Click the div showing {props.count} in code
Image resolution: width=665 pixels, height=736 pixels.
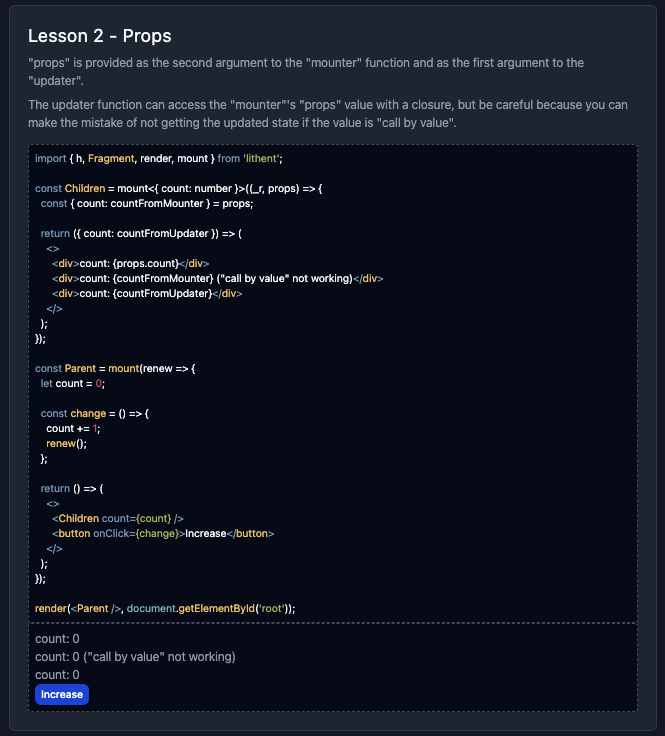tap(130, 263)
